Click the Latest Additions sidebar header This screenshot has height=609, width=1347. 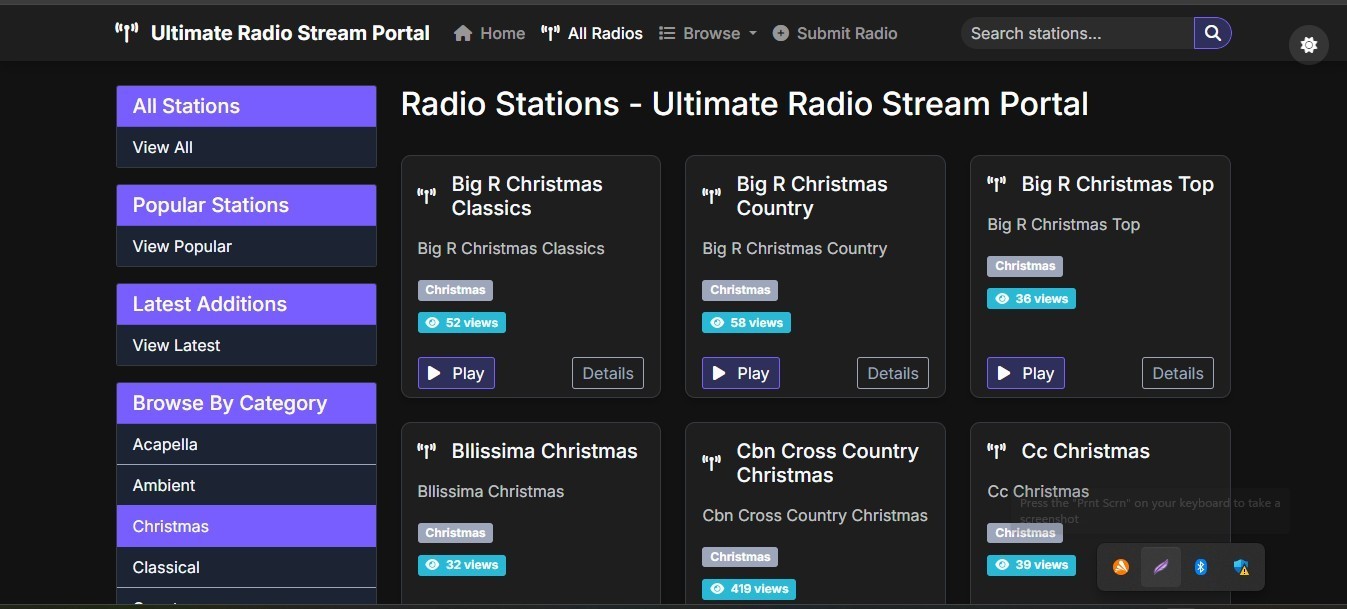tap(246, 304)
